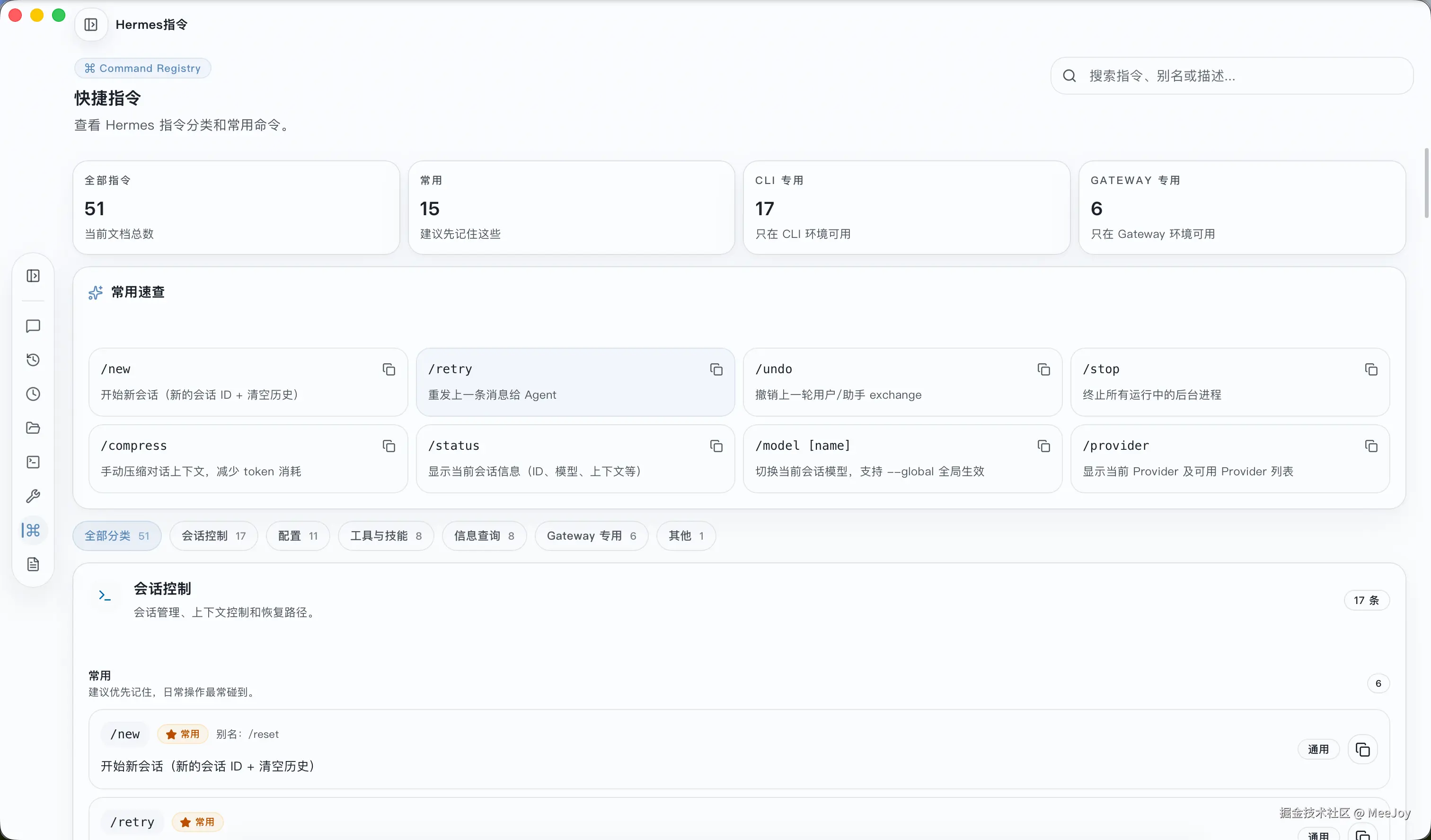
Task: Open the terminal icon in sidebar
Action: (33, 462)
